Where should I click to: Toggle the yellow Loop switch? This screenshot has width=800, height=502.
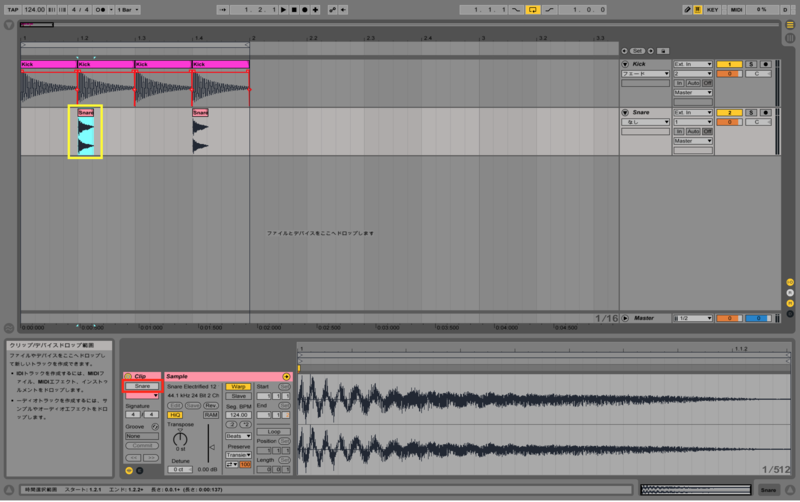532,10
